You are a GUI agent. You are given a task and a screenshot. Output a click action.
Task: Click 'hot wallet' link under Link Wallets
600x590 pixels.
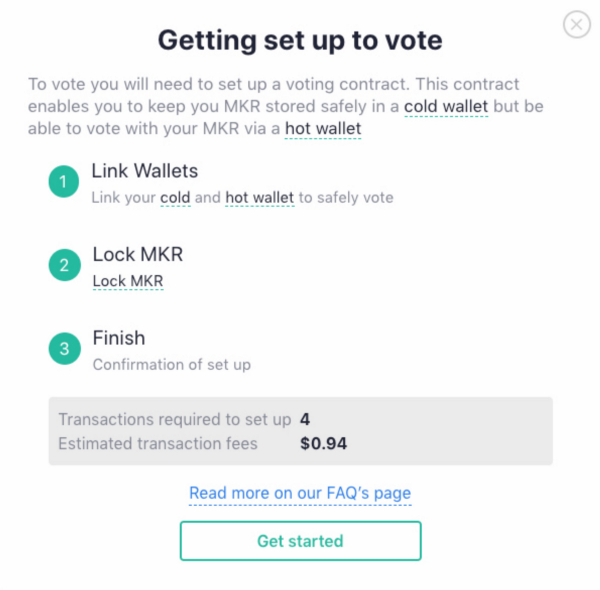point(260,197)
